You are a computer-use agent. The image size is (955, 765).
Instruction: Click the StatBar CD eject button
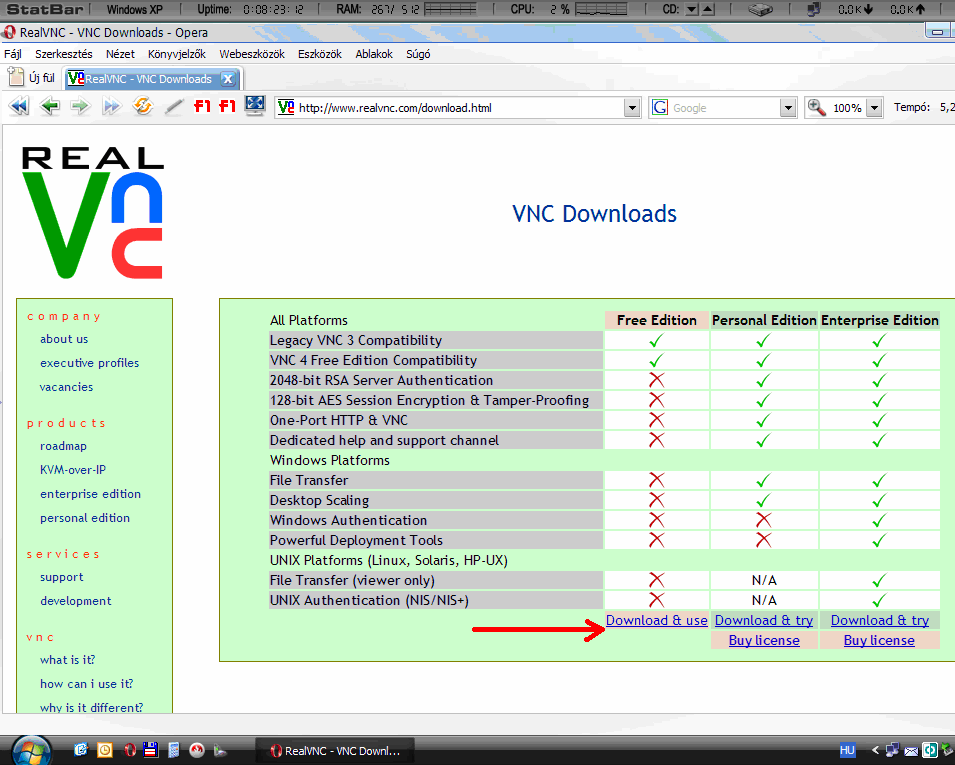tap(707, 9)
